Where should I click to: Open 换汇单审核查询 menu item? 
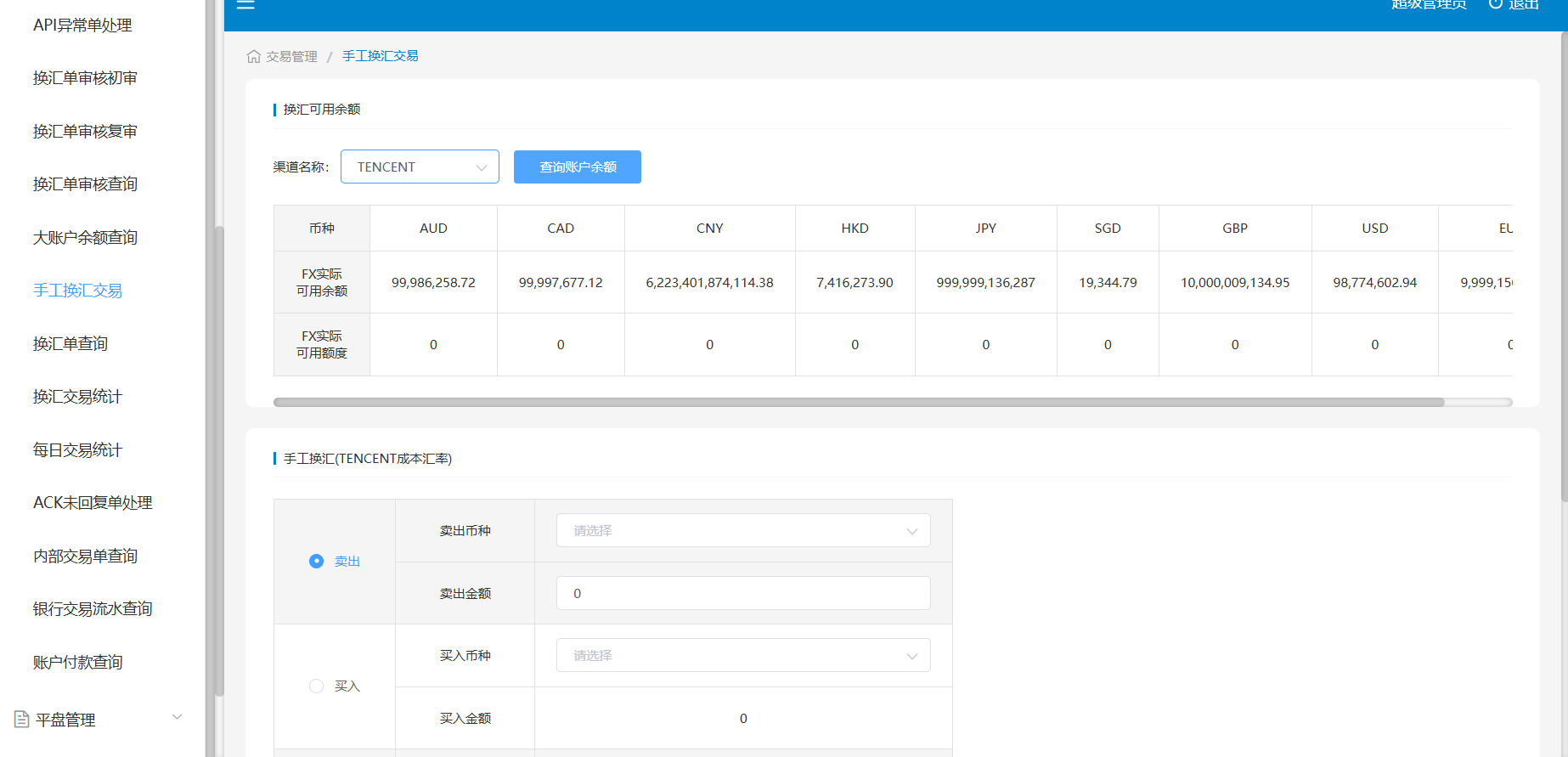[85, 184]
